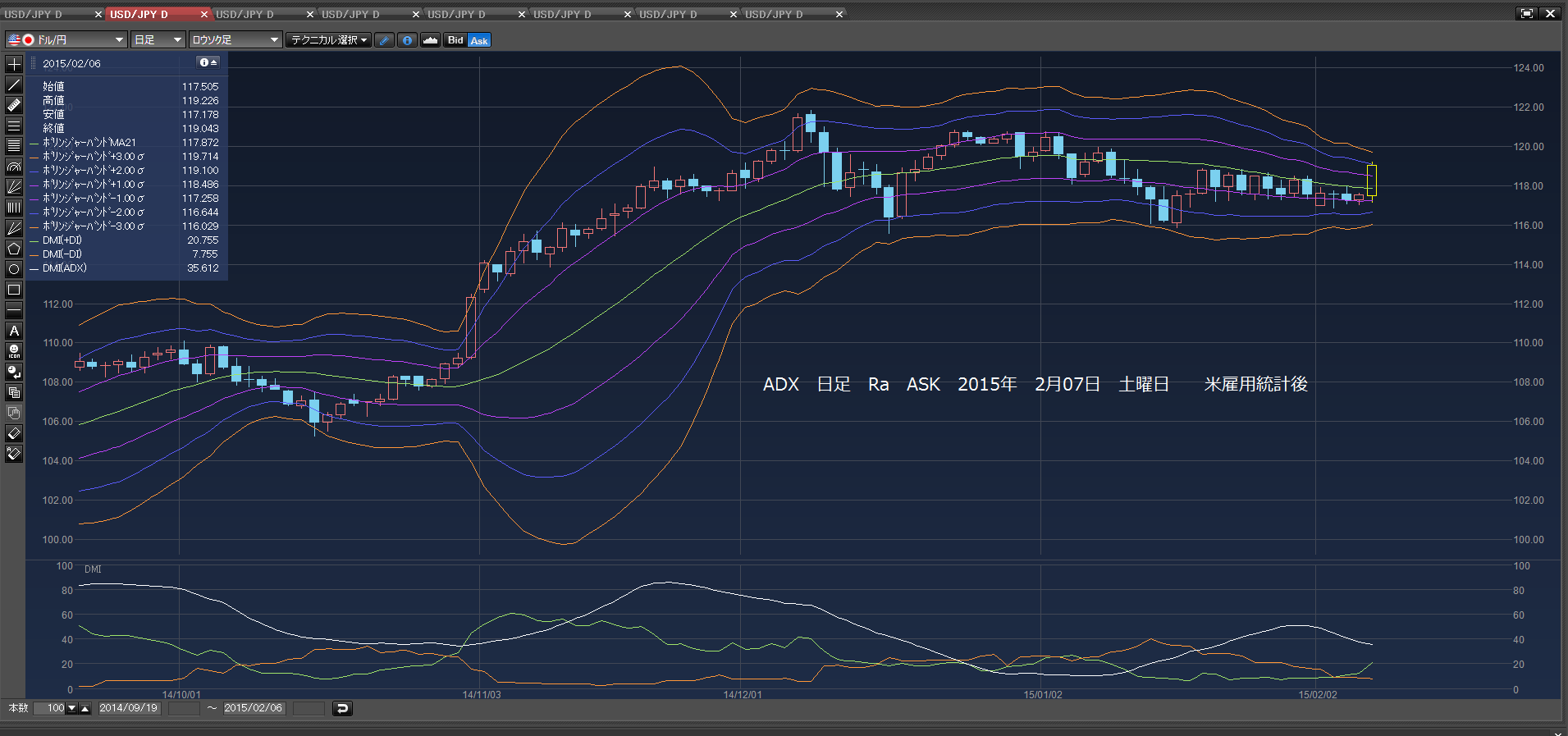1568x736 pixels.
Task: Click the DMI(ADX) legend row
Action: click(x=125, y=268)
